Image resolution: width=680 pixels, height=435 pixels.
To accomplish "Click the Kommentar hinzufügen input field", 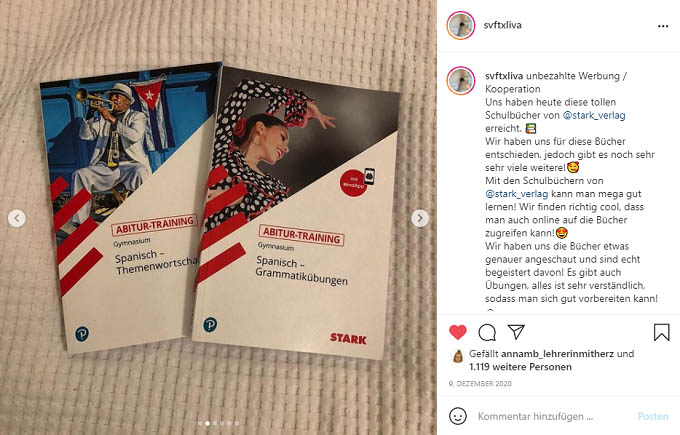I will [554, 416].
